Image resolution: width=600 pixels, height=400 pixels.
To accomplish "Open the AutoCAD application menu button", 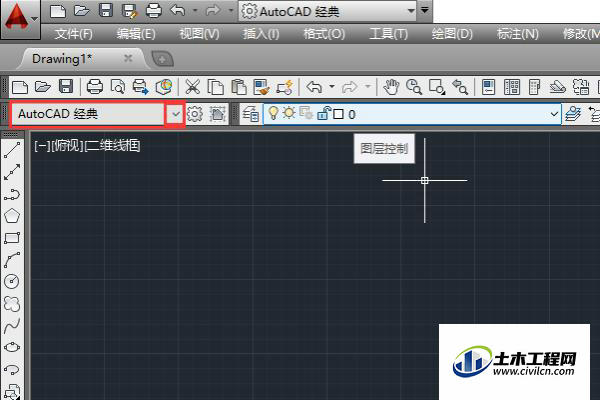I will click(20, 18).
